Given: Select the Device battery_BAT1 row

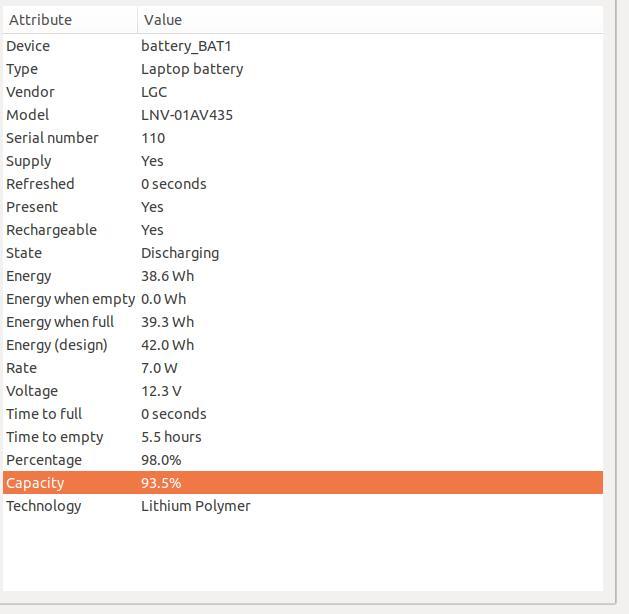Looking at the screenshot, I should [x=303, y=46].
